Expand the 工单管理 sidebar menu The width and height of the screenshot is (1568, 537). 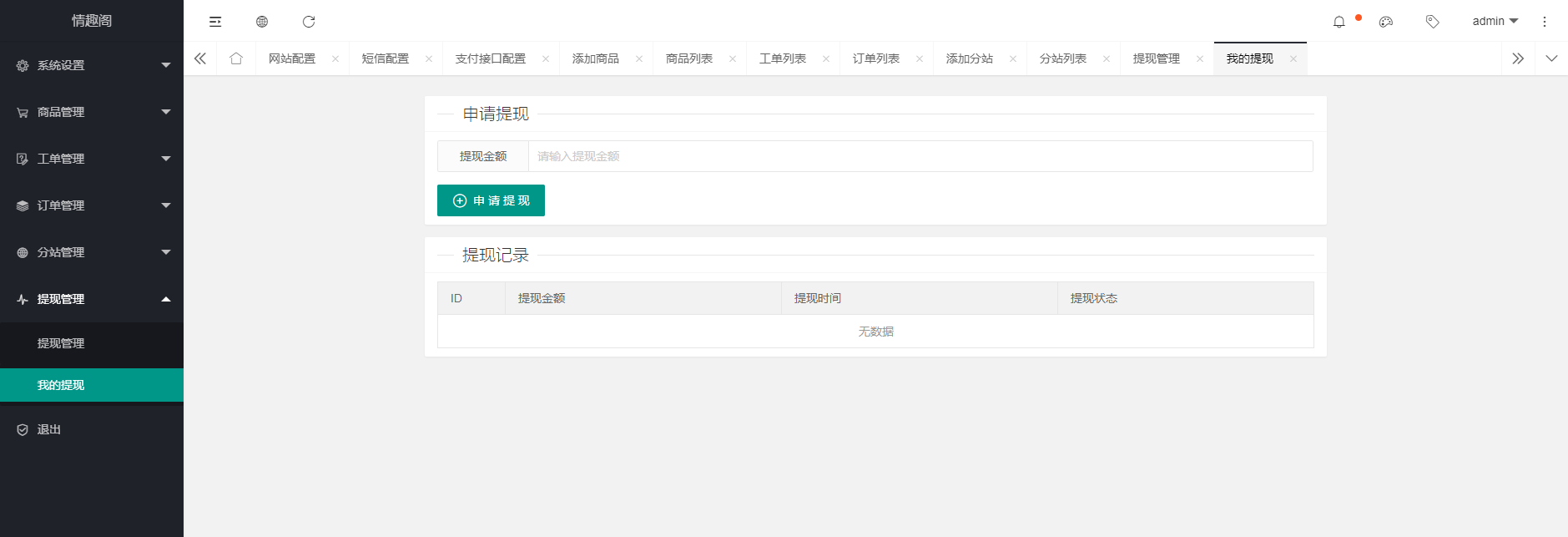point(92,159)
